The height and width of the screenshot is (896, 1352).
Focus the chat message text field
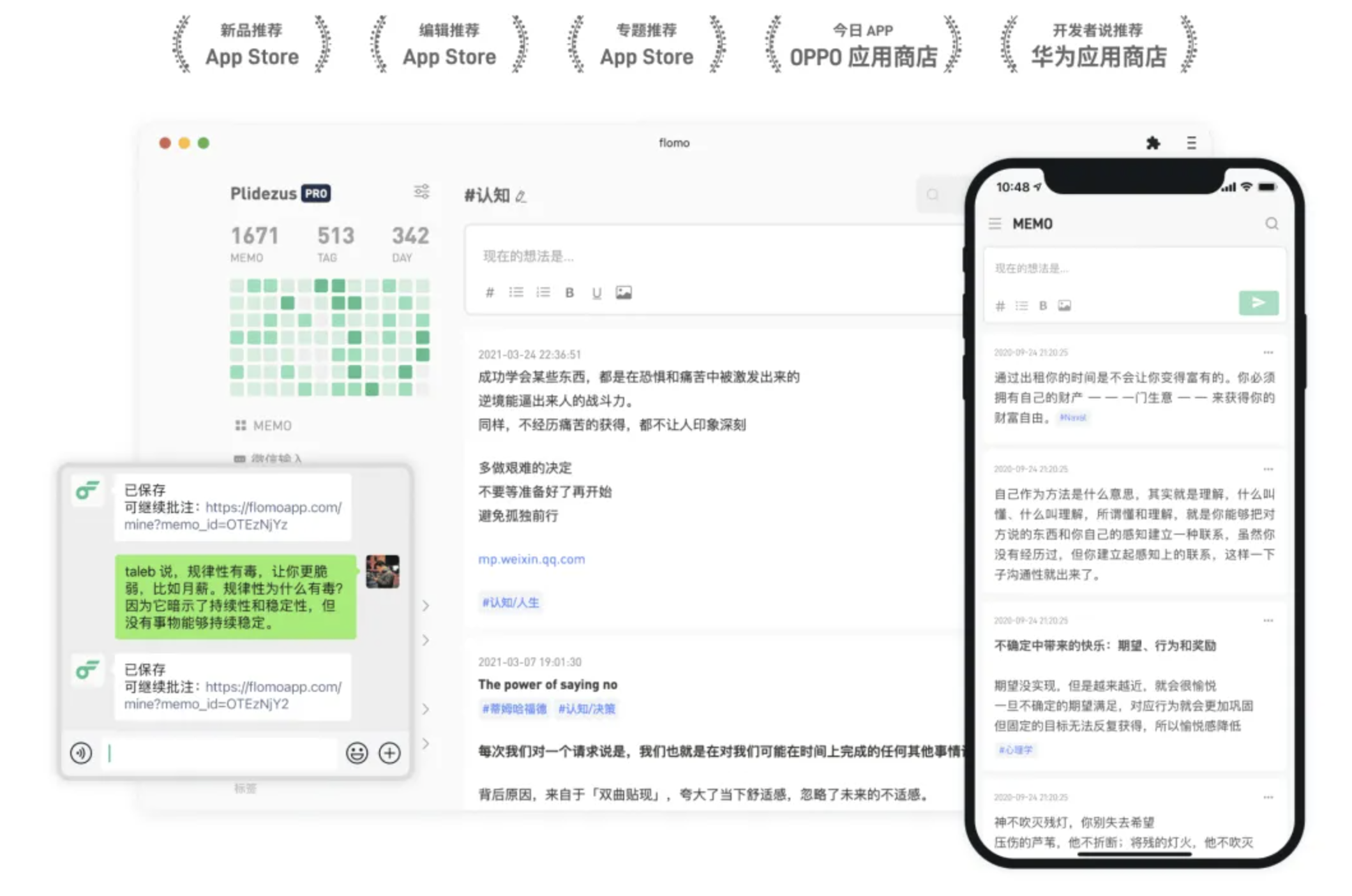pyautogui.click(x=220, y=754)
